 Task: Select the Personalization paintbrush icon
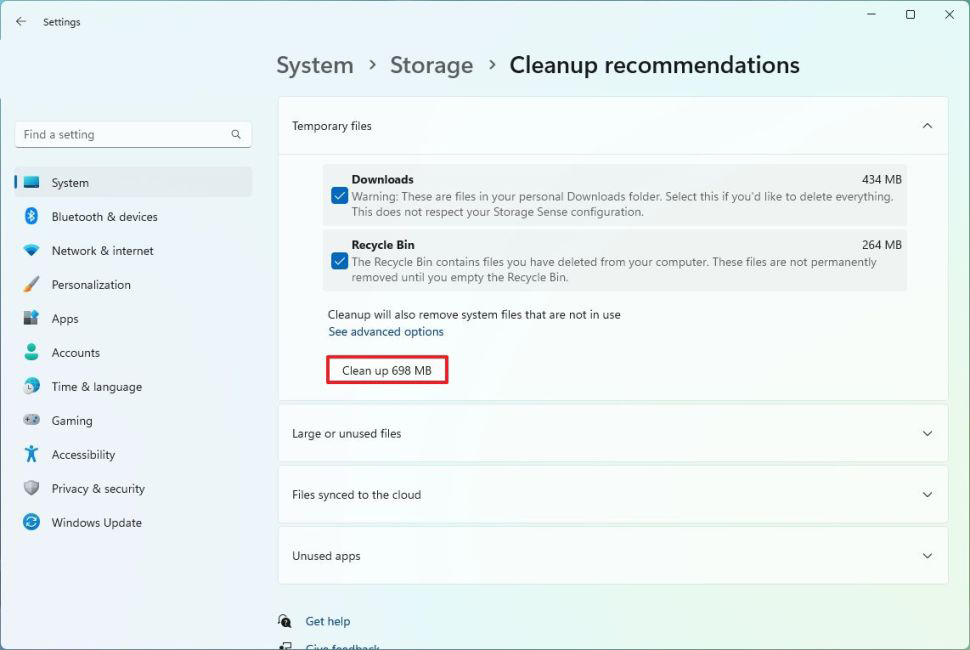click(x=31, y=285)
